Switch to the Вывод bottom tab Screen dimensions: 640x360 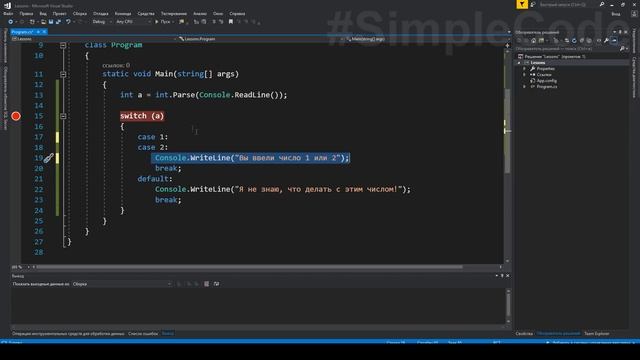click(x=168, y=334)
